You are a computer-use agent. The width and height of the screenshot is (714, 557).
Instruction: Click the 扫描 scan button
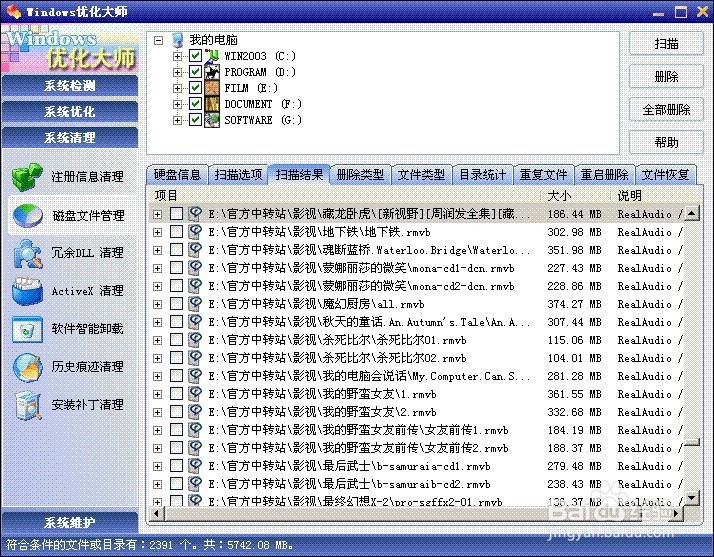[666, 44]
